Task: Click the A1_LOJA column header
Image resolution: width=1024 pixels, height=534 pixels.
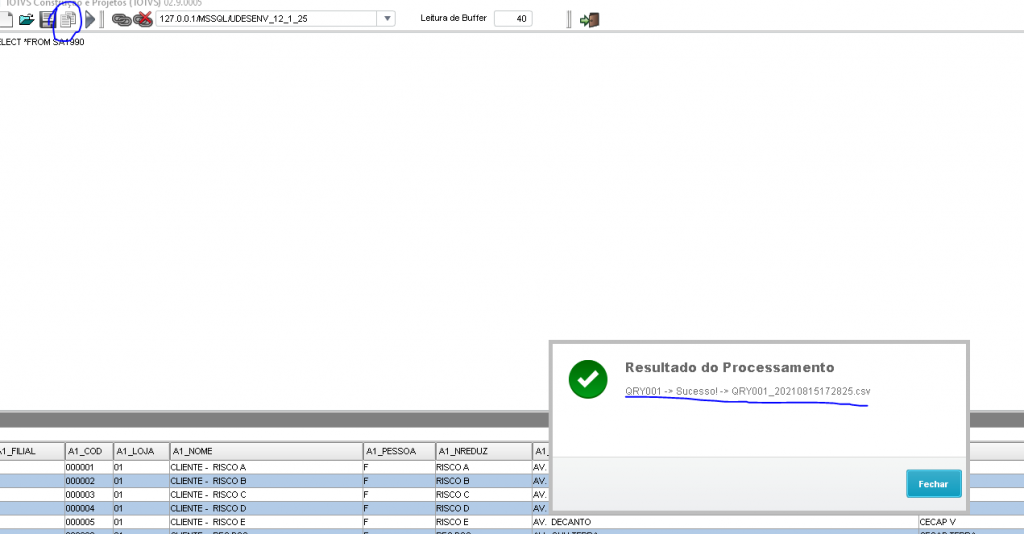Action: point(140,451)
